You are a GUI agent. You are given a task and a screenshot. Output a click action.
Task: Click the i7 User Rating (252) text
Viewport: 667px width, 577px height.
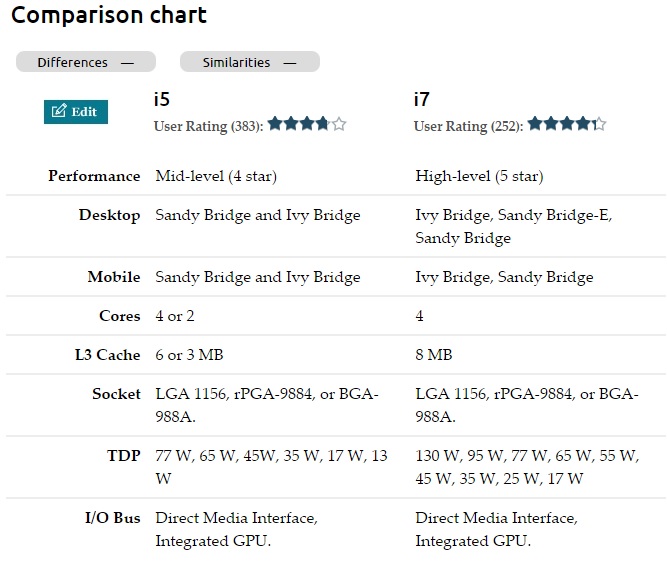point(468,126)
